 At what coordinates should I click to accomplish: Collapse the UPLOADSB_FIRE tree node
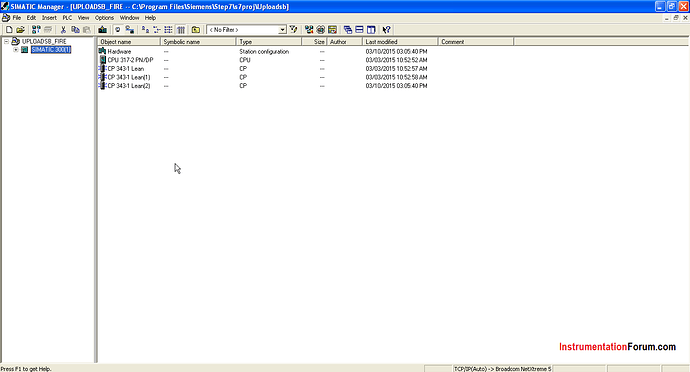coord(6,41)
